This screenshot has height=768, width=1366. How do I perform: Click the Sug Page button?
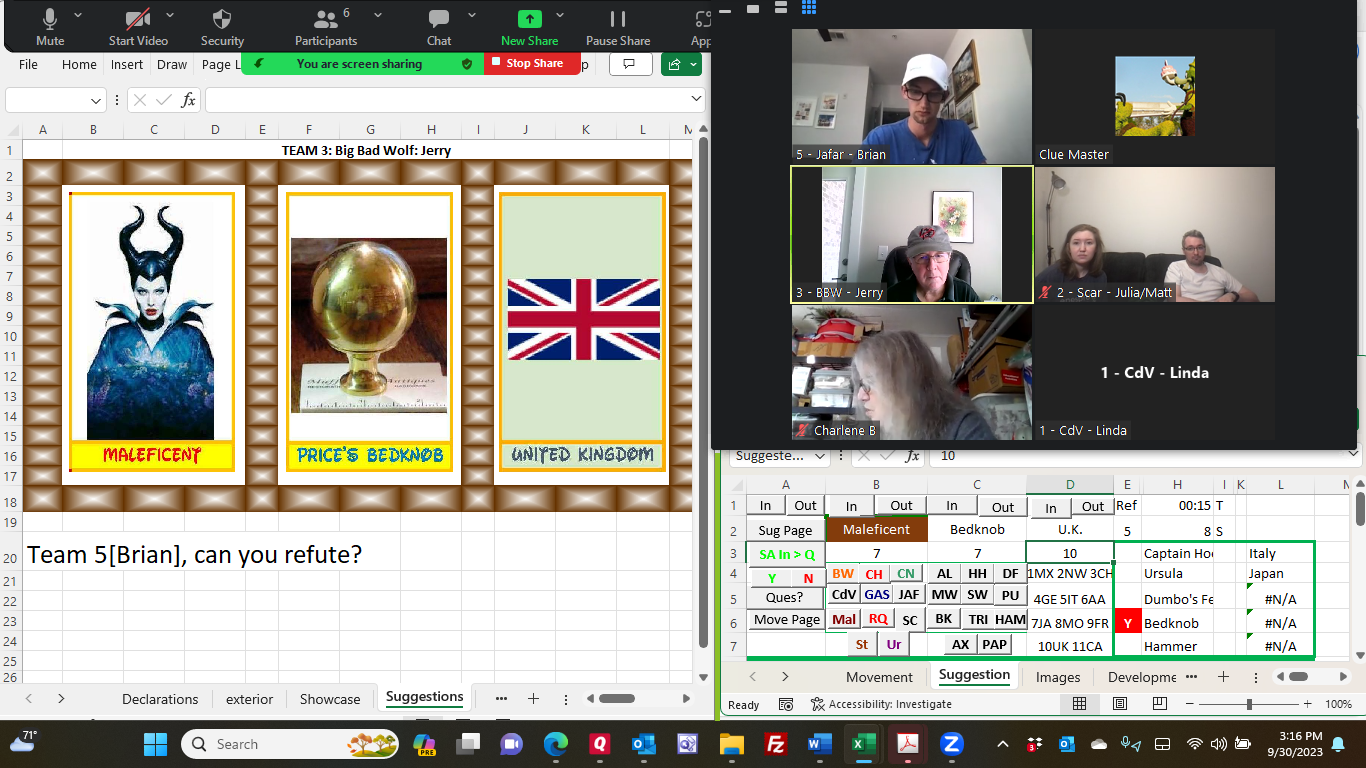[785, 531]
